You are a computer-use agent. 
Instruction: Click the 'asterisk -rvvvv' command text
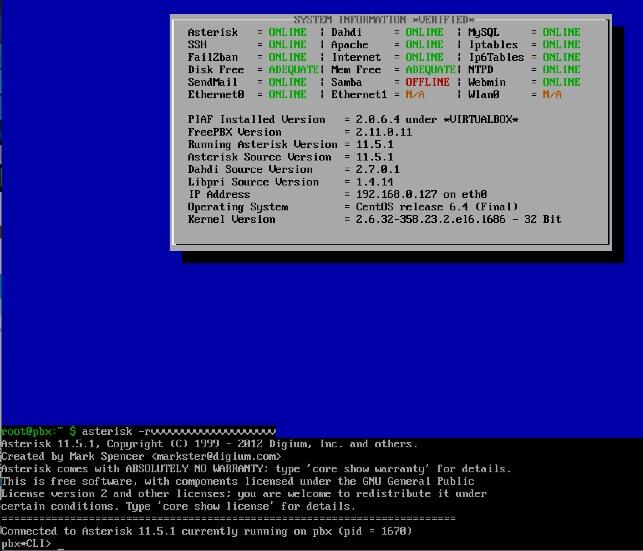pos(178,431)
